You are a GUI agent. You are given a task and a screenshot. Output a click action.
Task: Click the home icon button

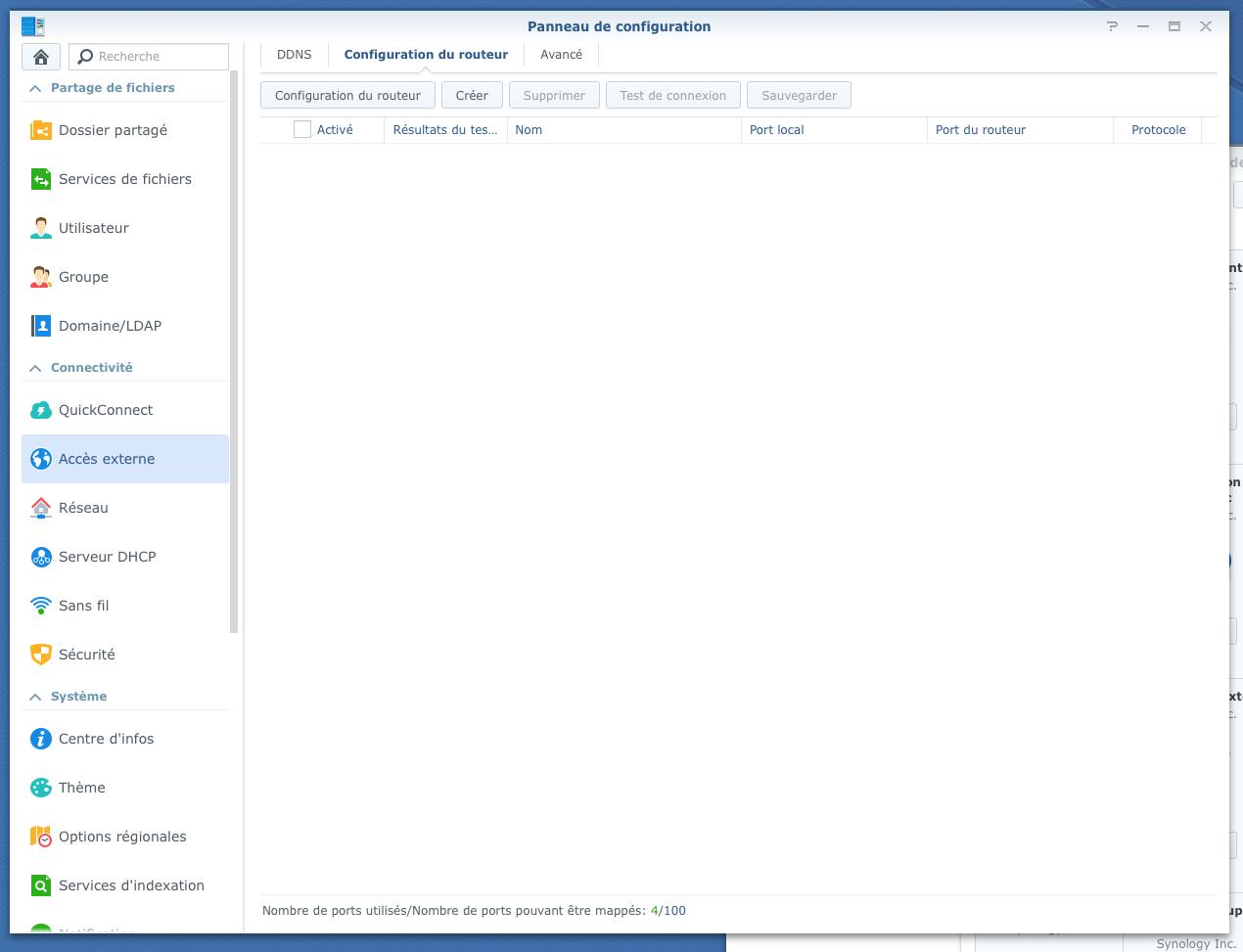(41, 57)
